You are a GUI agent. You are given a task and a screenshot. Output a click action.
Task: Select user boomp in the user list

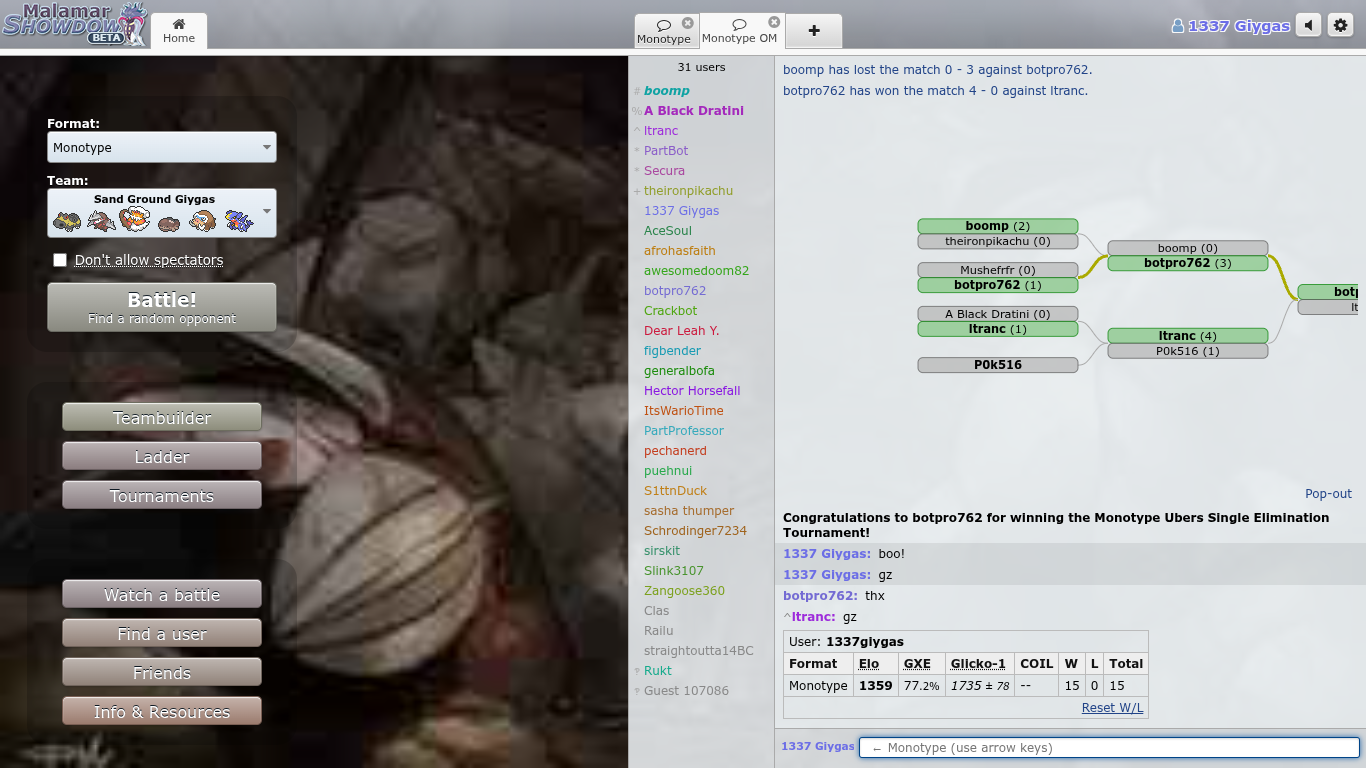point(666,91)
